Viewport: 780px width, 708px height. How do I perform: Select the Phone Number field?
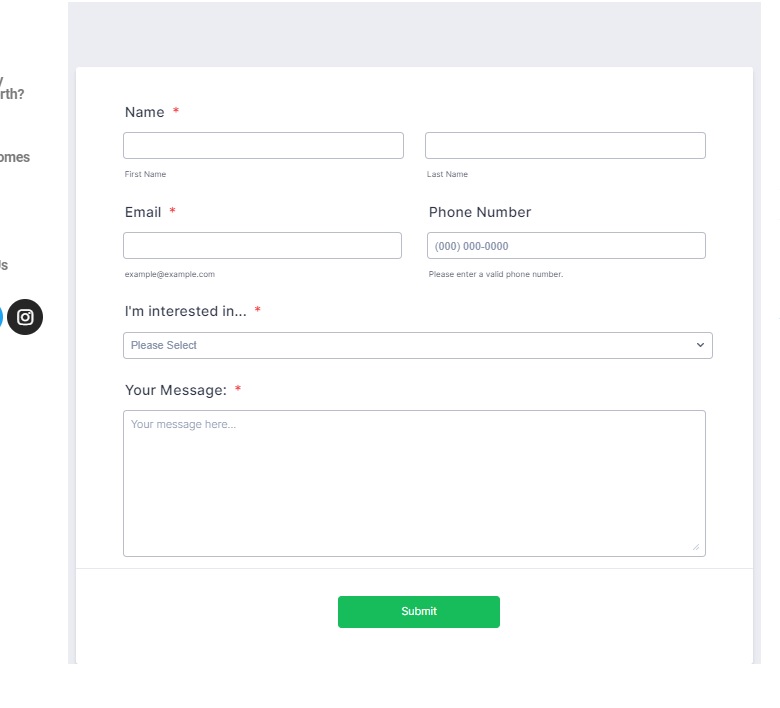(566, 245)
